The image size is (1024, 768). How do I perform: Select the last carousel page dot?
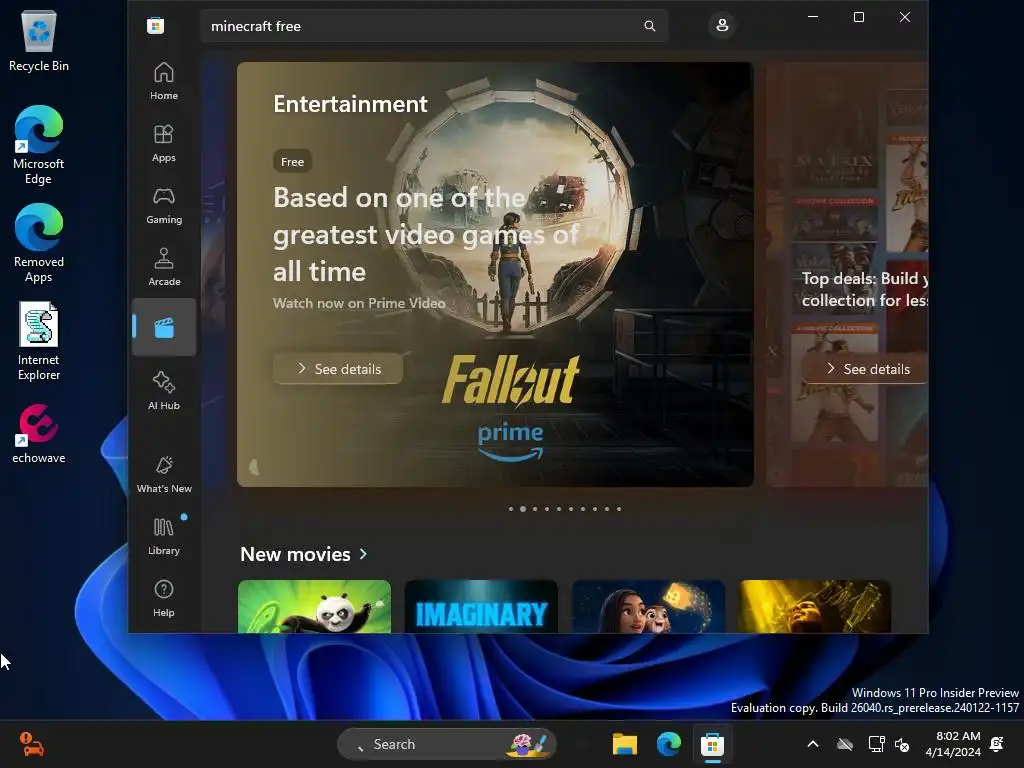click(x=619, y=509)
